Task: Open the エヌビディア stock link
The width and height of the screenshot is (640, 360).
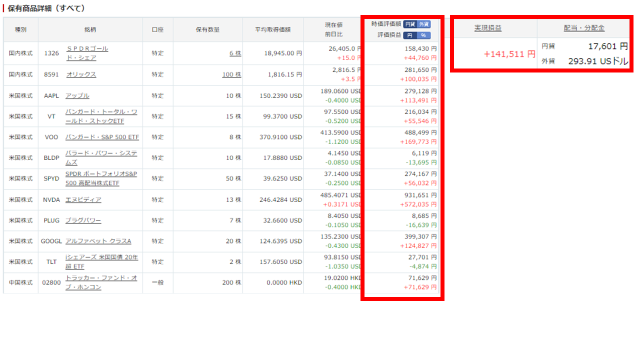Action: pyautogui.click(x=83, y=200)
